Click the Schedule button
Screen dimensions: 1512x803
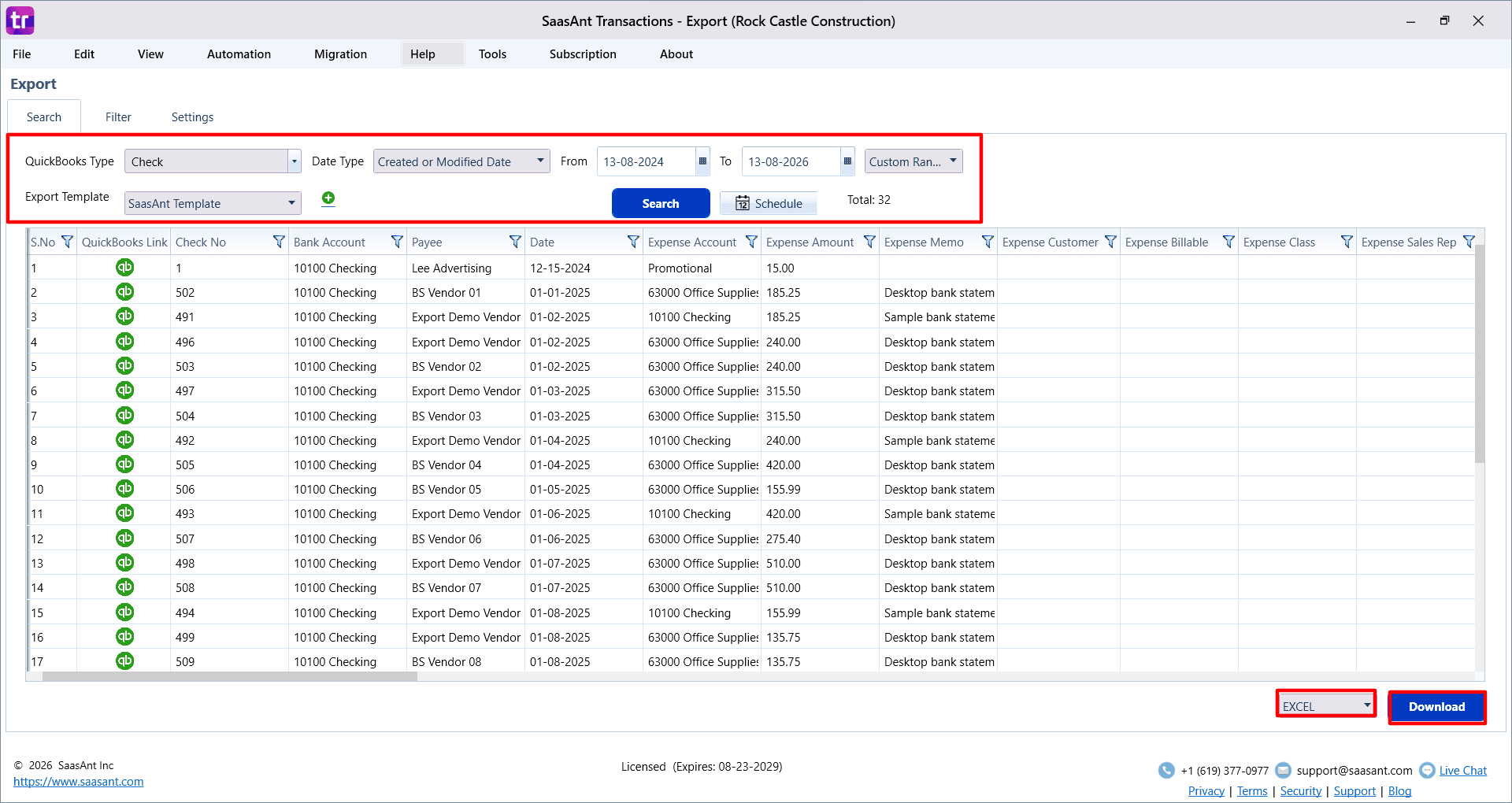(769, 203)
